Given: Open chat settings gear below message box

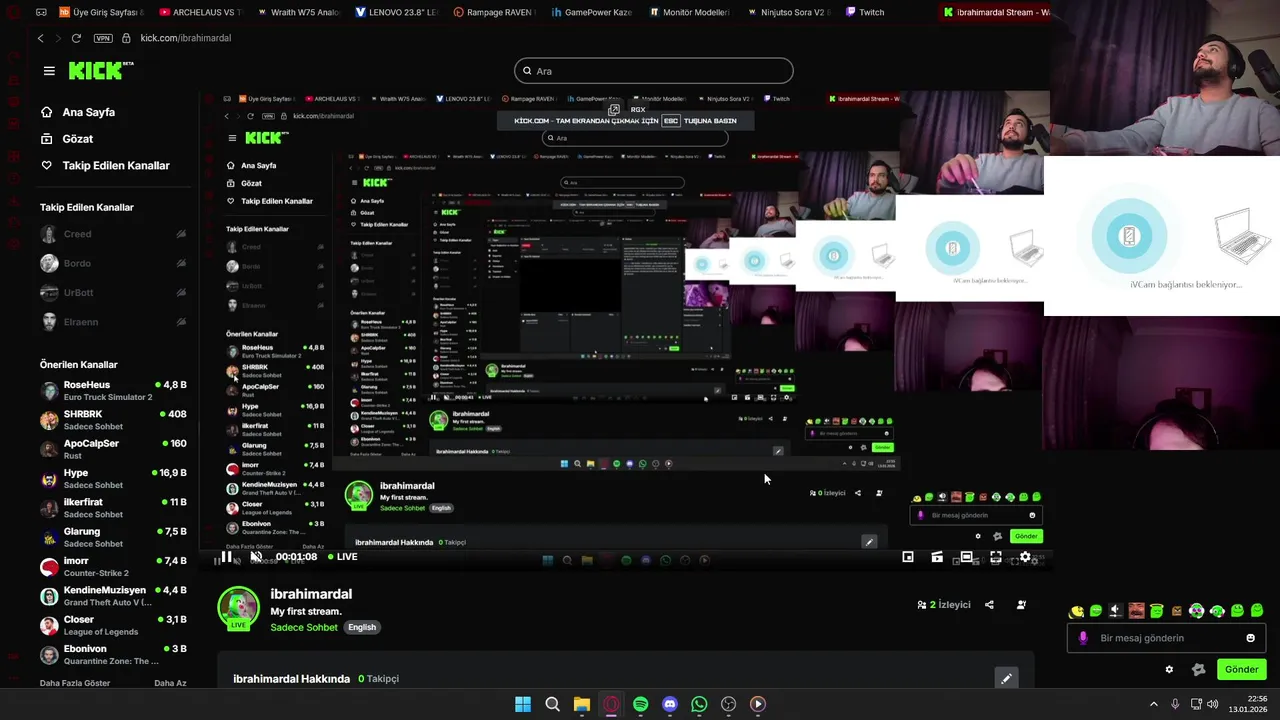Looking at the screenshot, I should (x=1169, y=669).
